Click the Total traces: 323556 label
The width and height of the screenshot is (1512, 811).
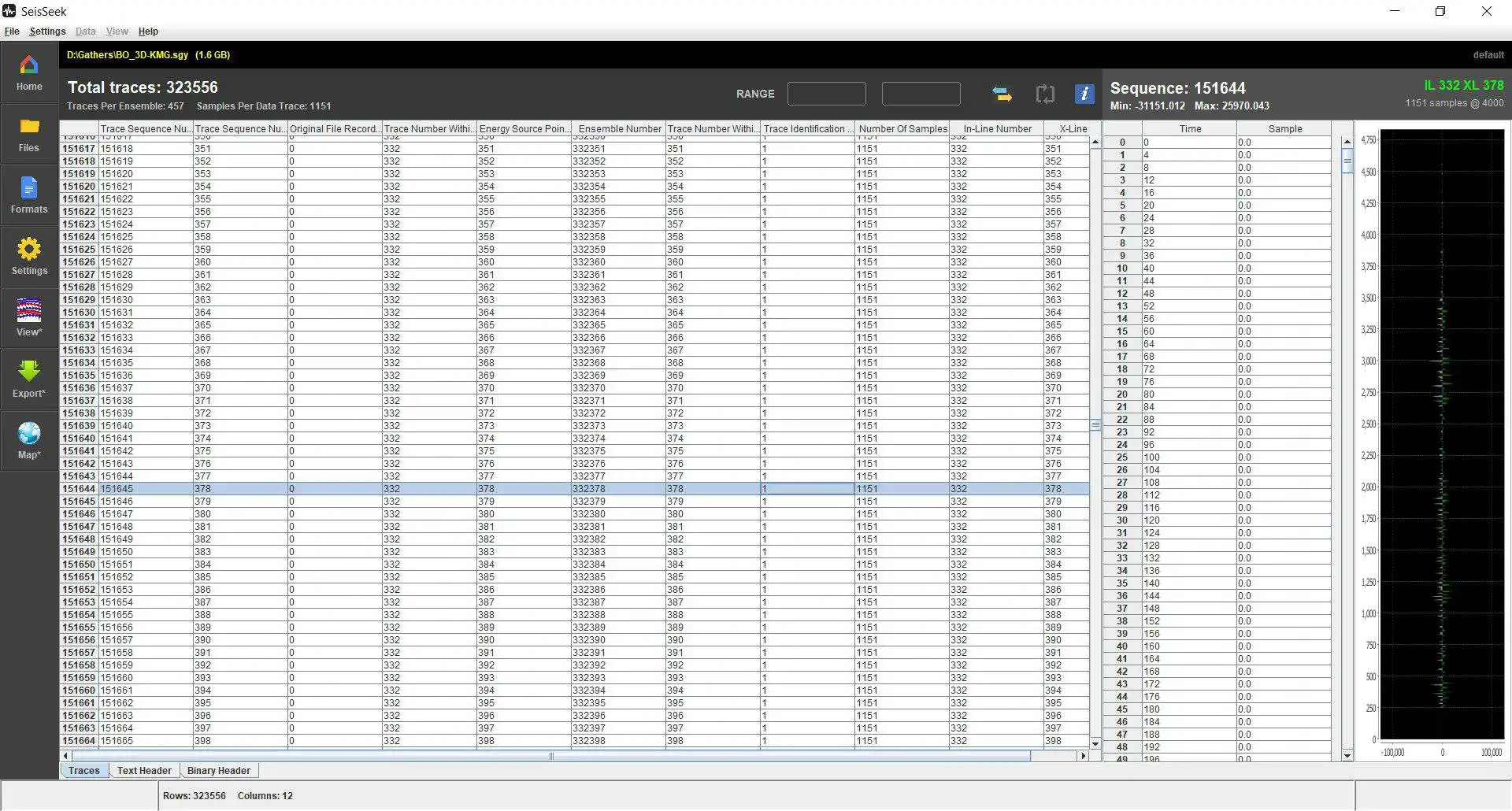143,87
